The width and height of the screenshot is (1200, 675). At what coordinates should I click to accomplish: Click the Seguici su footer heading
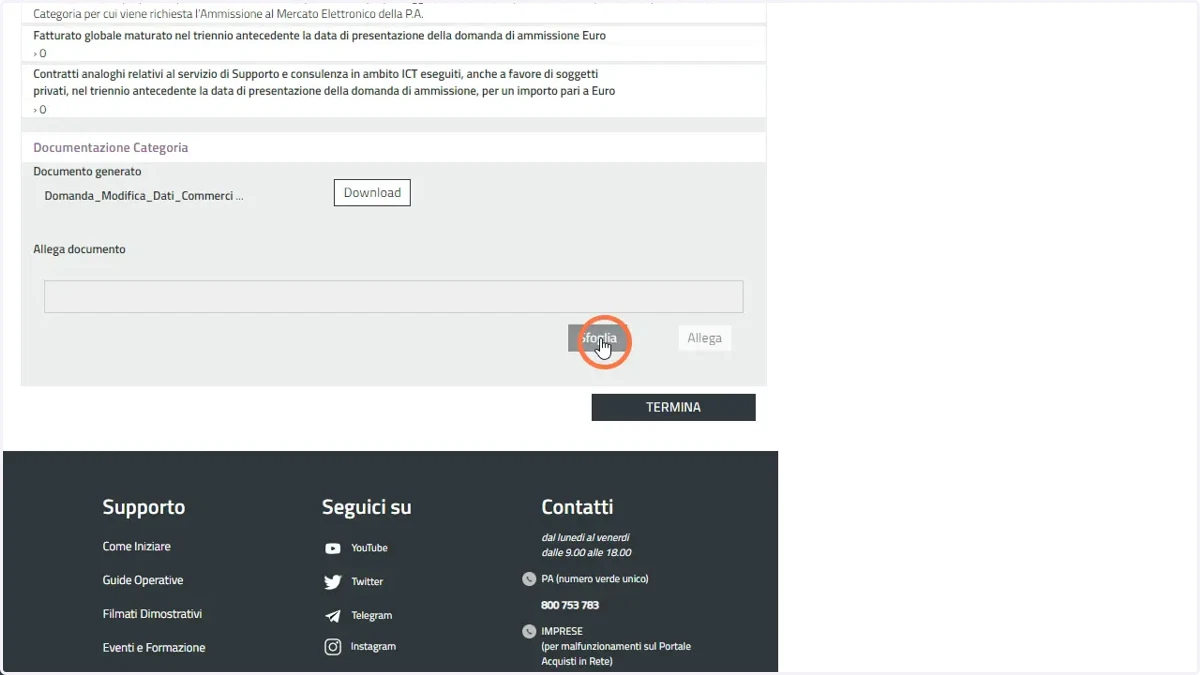(366, 507)
